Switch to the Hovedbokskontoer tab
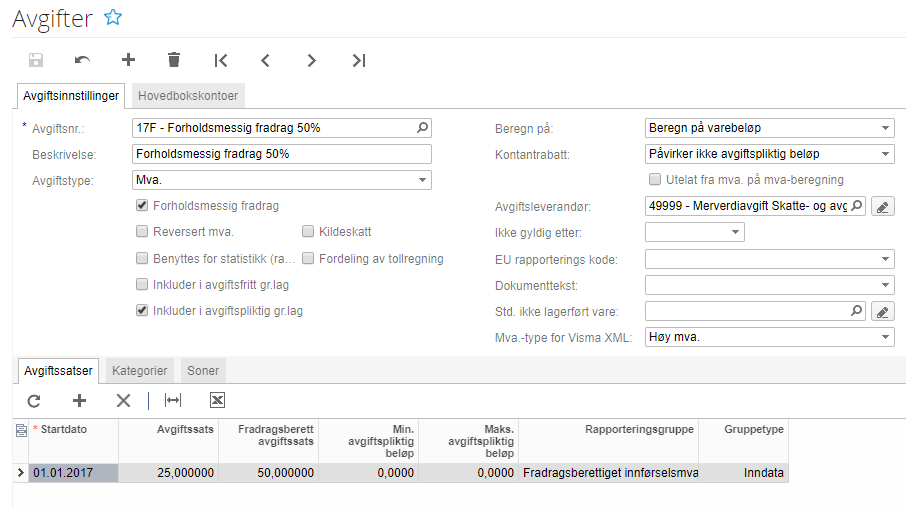Screen dimensions: 906x509 point(189,96)
